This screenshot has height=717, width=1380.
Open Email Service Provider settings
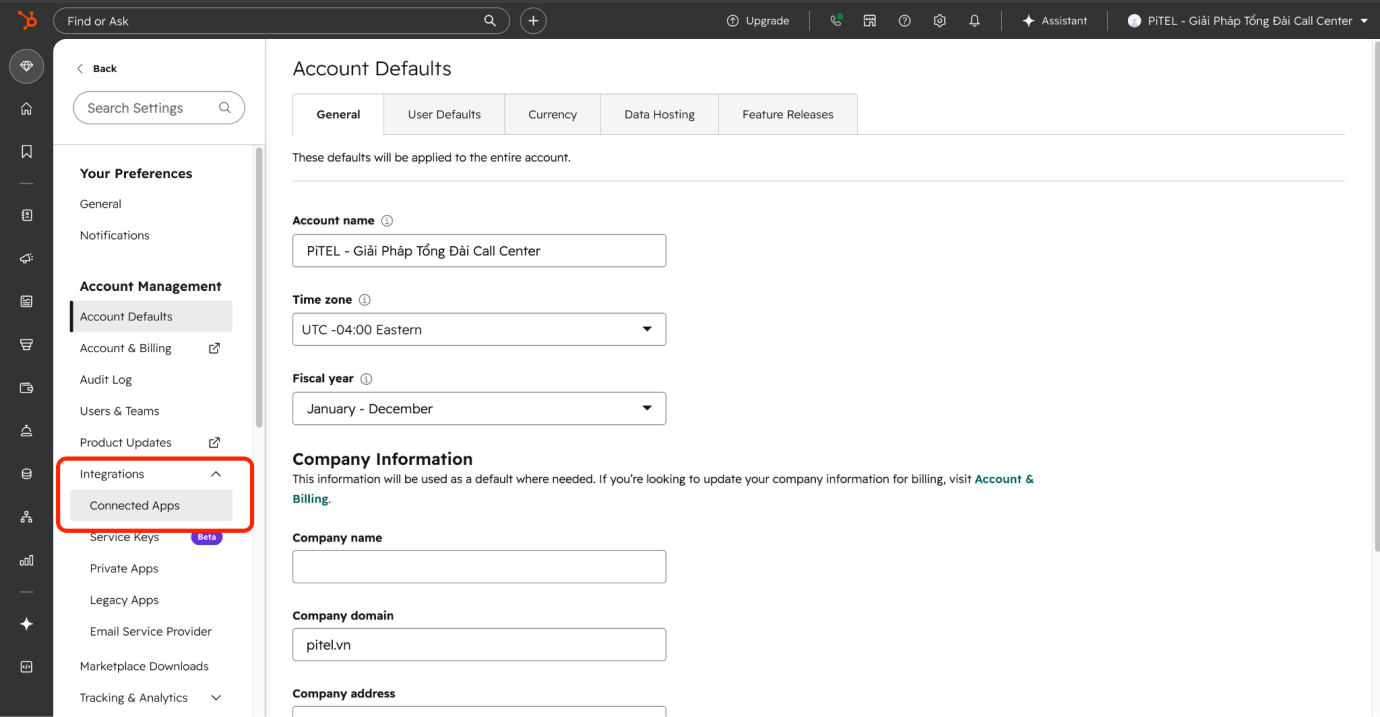[x=151, y=631]
